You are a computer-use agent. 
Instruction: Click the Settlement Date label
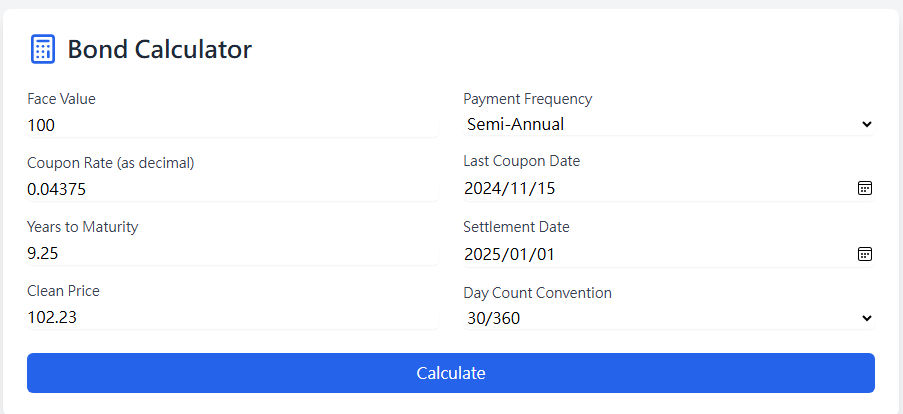(516, 227)
